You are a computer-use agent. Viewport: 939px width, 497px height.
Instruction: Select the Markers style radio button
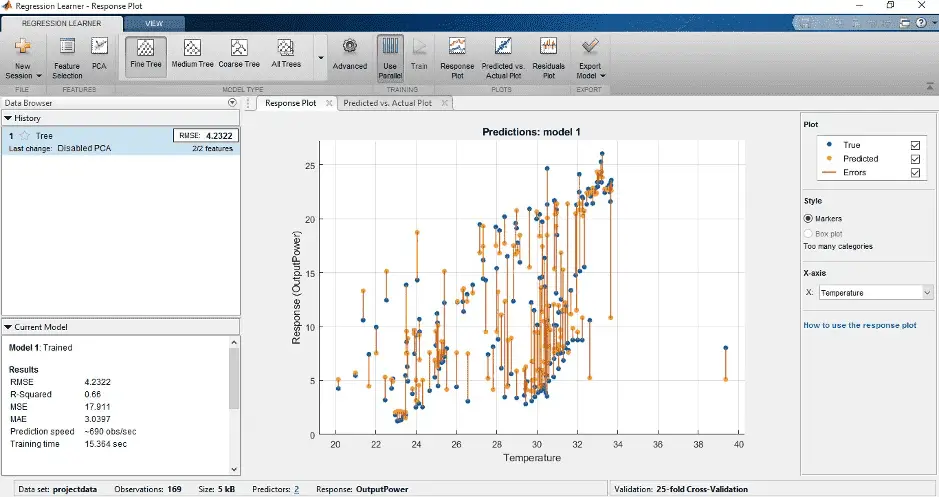[x=808, y=219]
